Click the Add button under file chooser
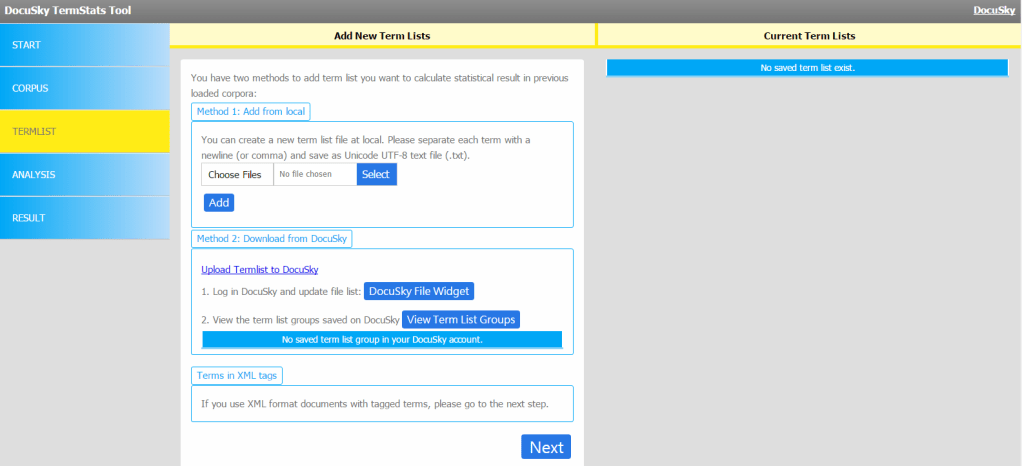This screenshot has width=1022, height=466. tap(219, 203)
